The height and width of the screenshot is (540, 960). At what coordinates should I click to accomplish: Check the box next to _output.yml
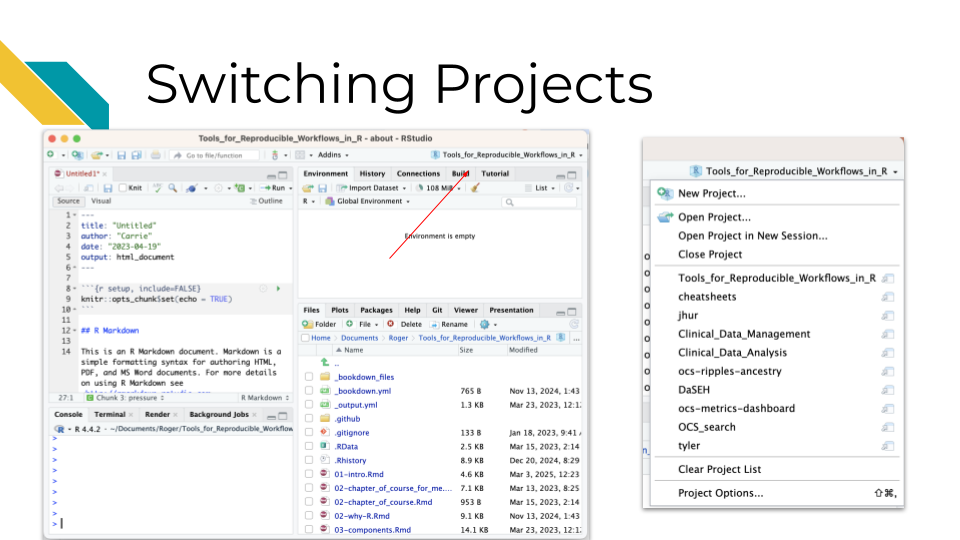click(309, 405)
